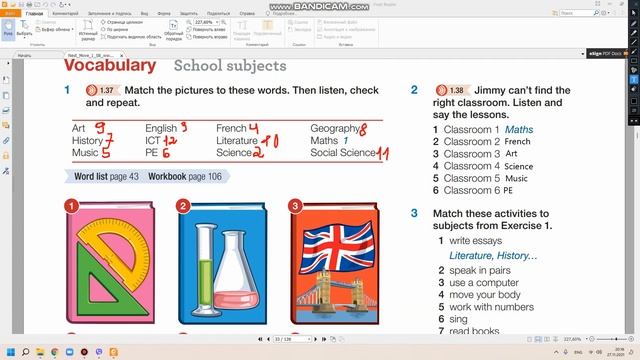
Task: Click the Выбрать select tool
Action: [24, 29]
